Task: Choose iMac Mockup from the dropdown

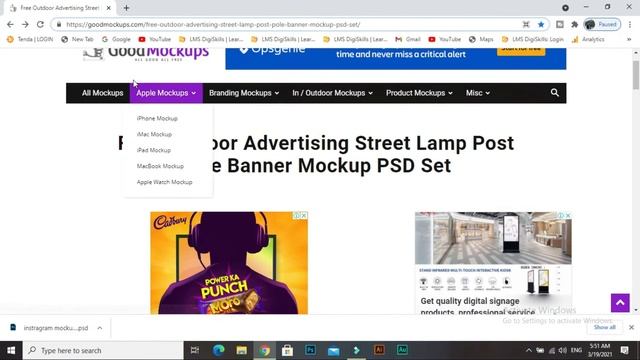Action: pyautogui.click(x=154, y=134)
